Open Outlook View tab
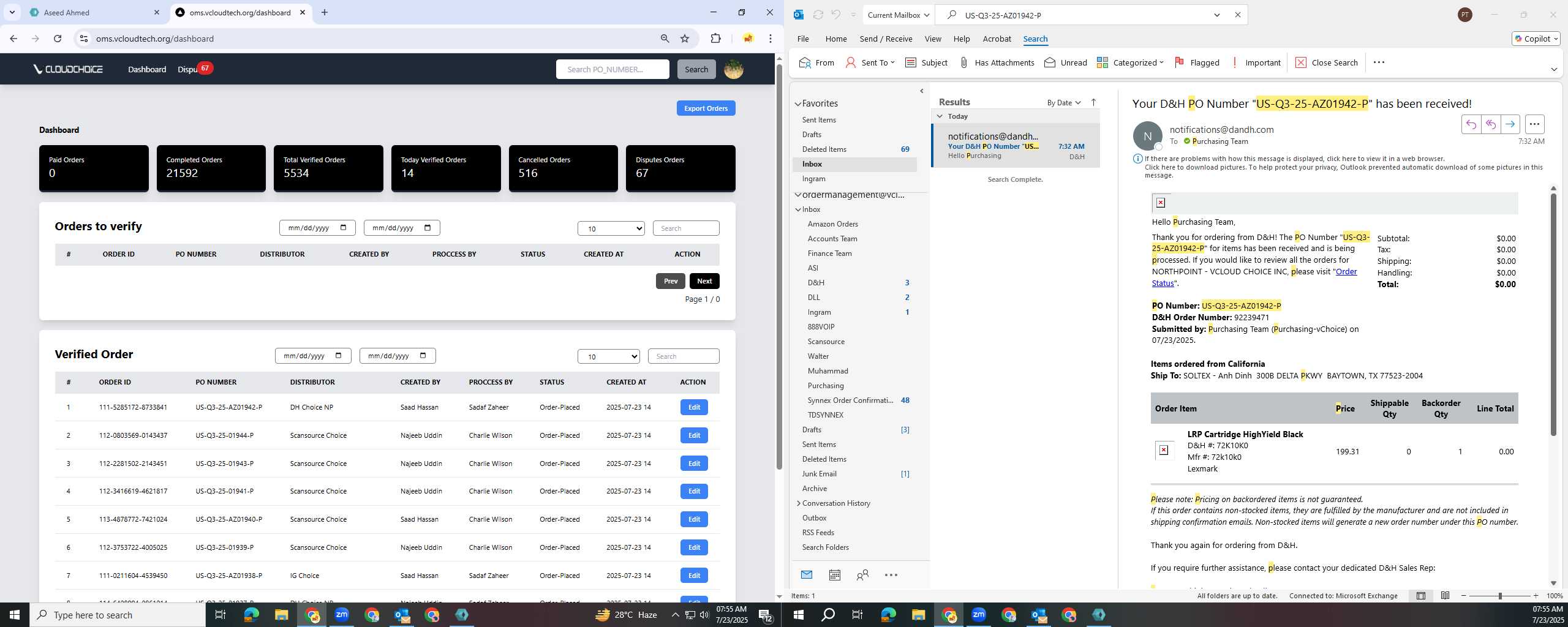The height and width of the screenshot is (627, 1568). [x=933, y=39]
